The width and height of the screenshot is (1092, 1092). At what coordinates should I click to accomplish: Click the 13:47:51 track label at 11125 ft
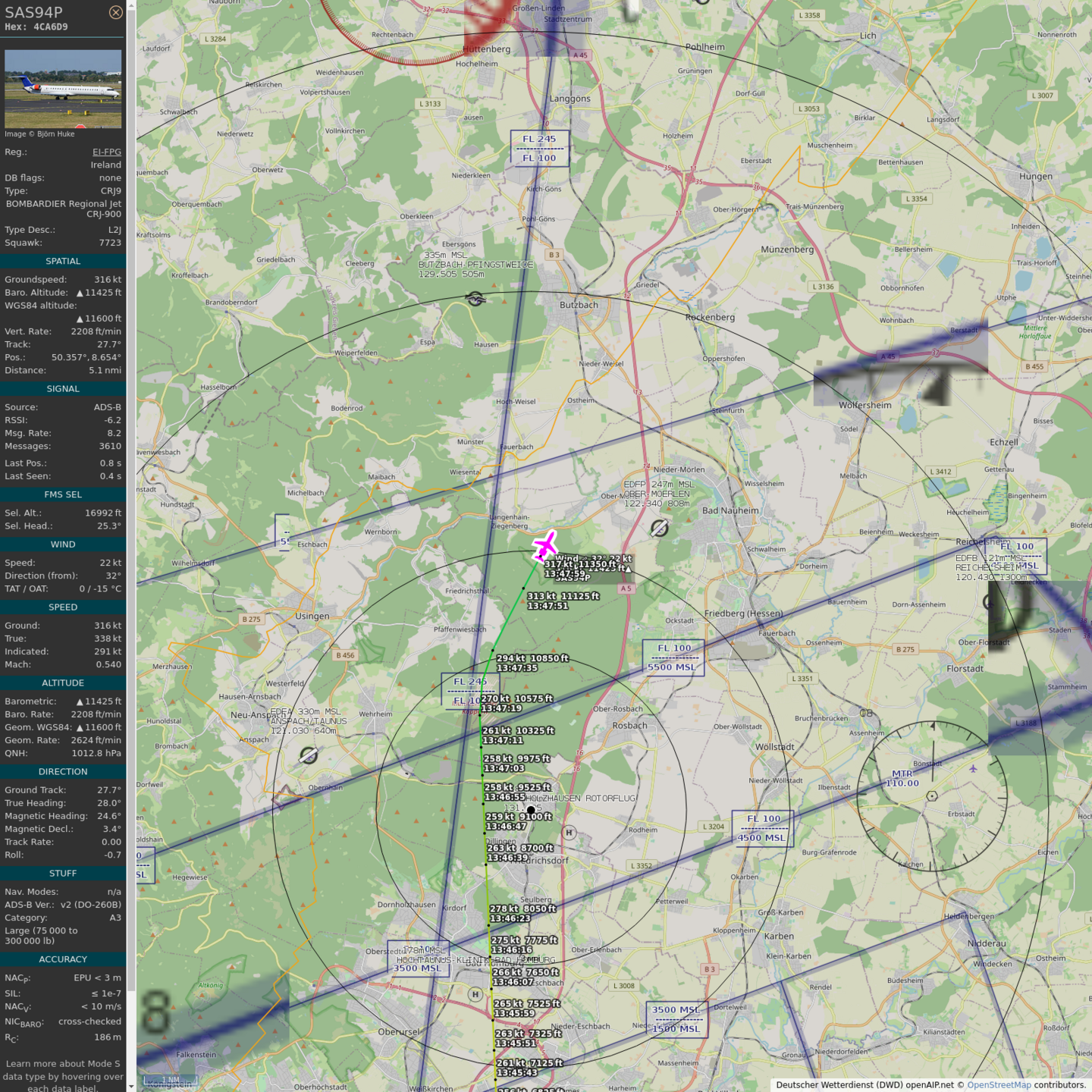coord(563,601)
